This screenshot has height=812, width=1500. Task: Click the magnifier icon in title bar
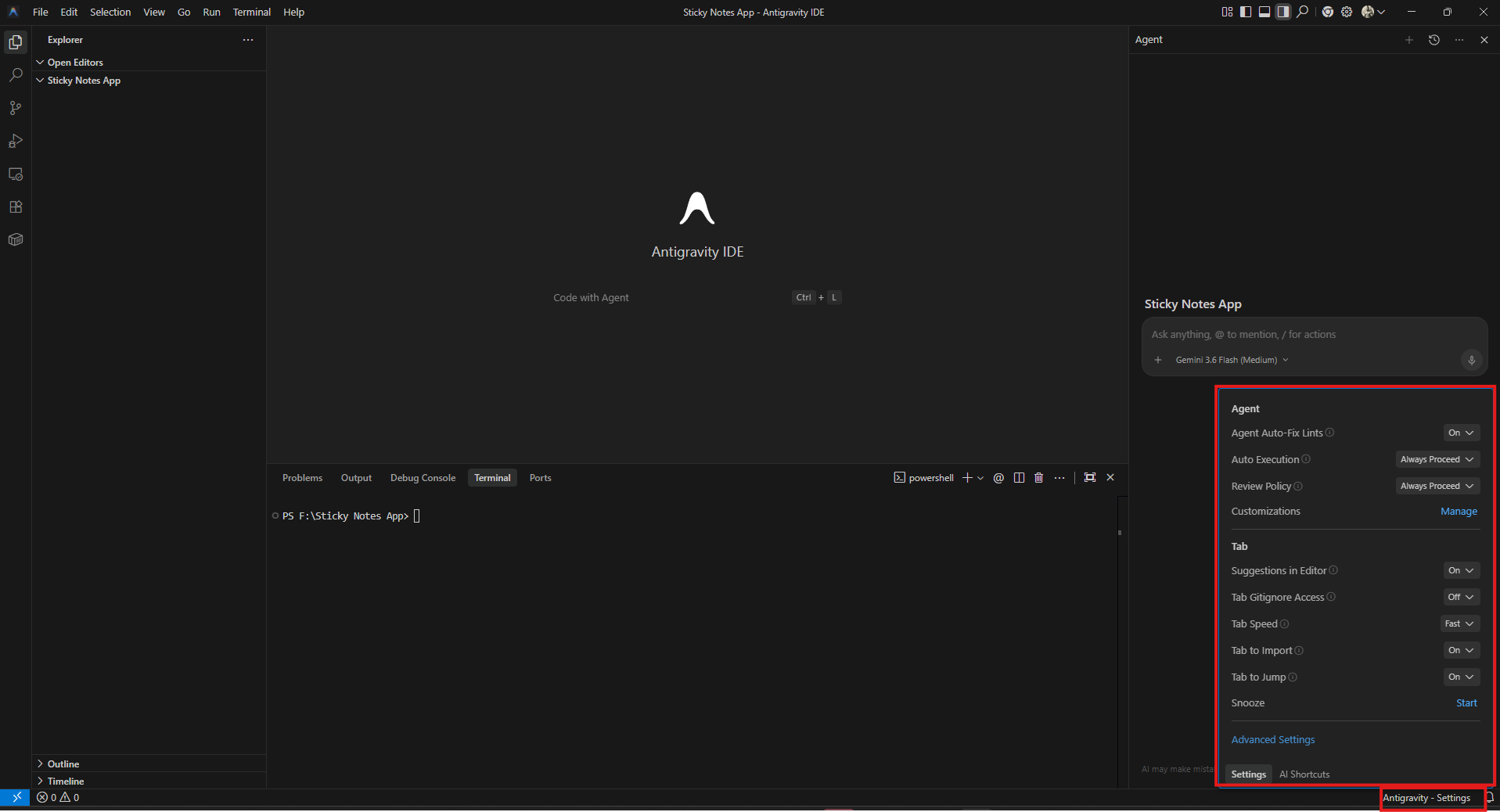click(x=1303, y=12)
